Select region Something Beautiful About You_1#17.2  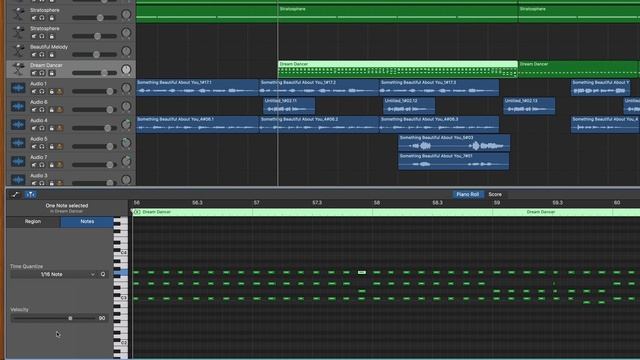tap(319, 88)
